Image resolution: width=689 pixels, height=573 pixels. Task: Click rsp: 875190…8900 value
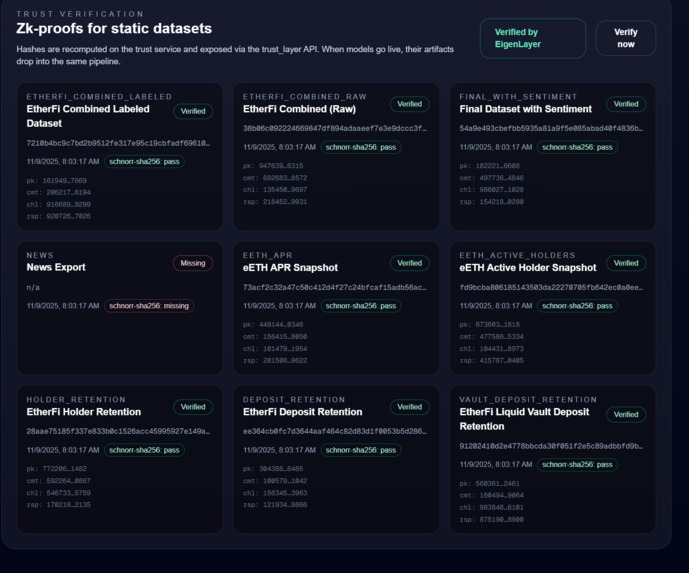coord(491,519)
